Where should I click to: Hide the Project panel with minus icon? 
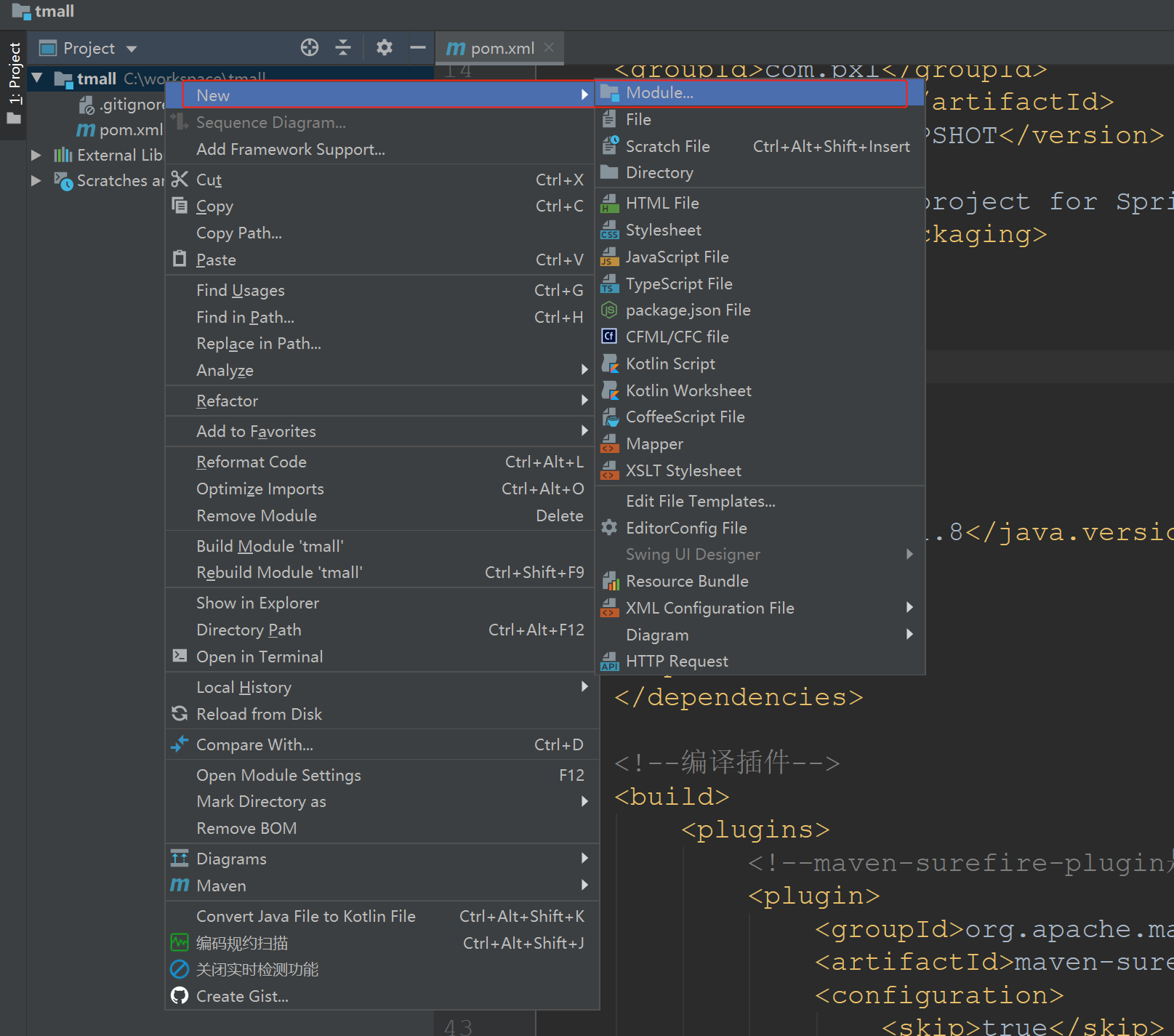tap(418, 48)
